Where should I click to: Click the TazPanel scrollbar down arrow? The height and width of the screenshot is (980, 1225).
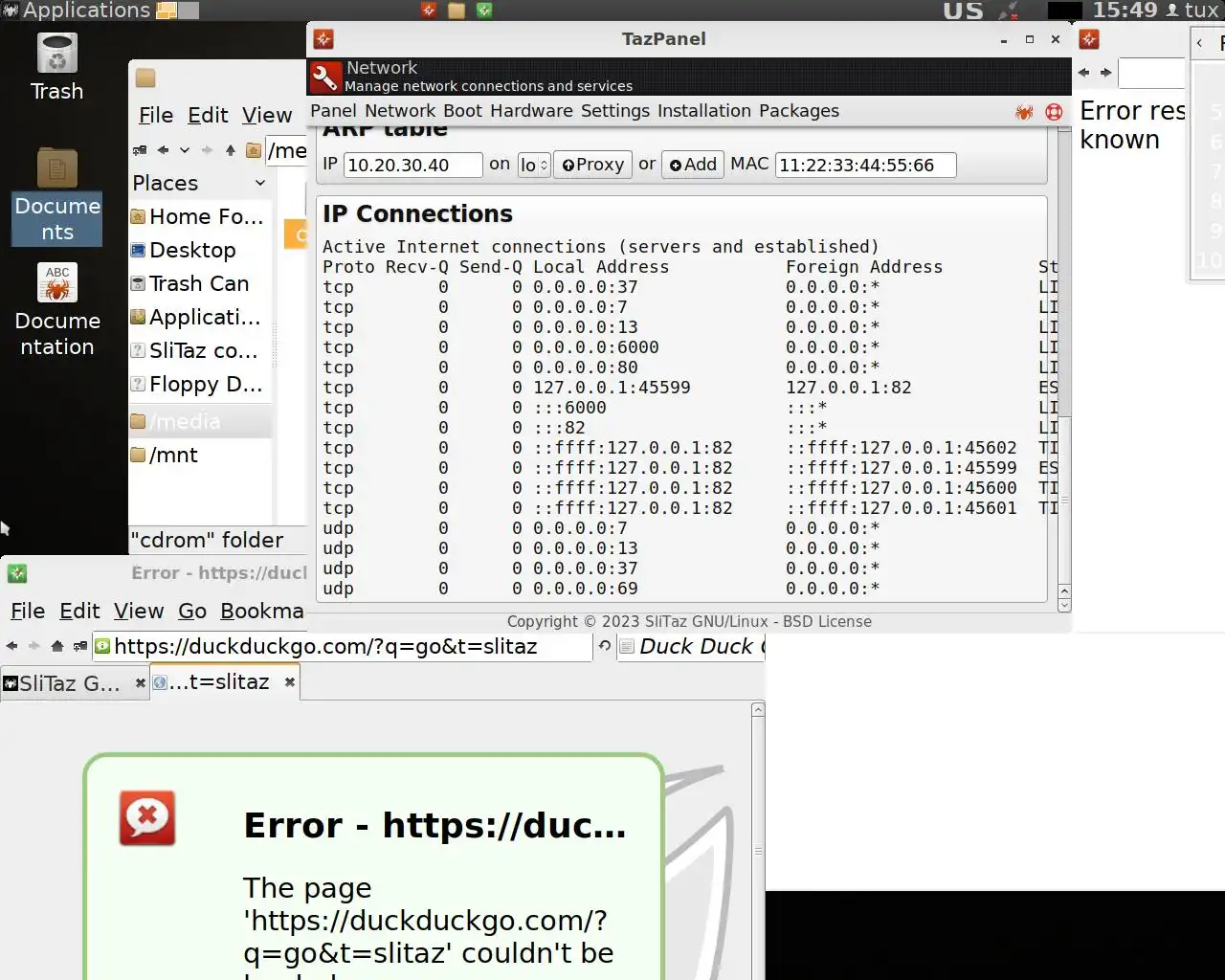[x=1064, y=605]
